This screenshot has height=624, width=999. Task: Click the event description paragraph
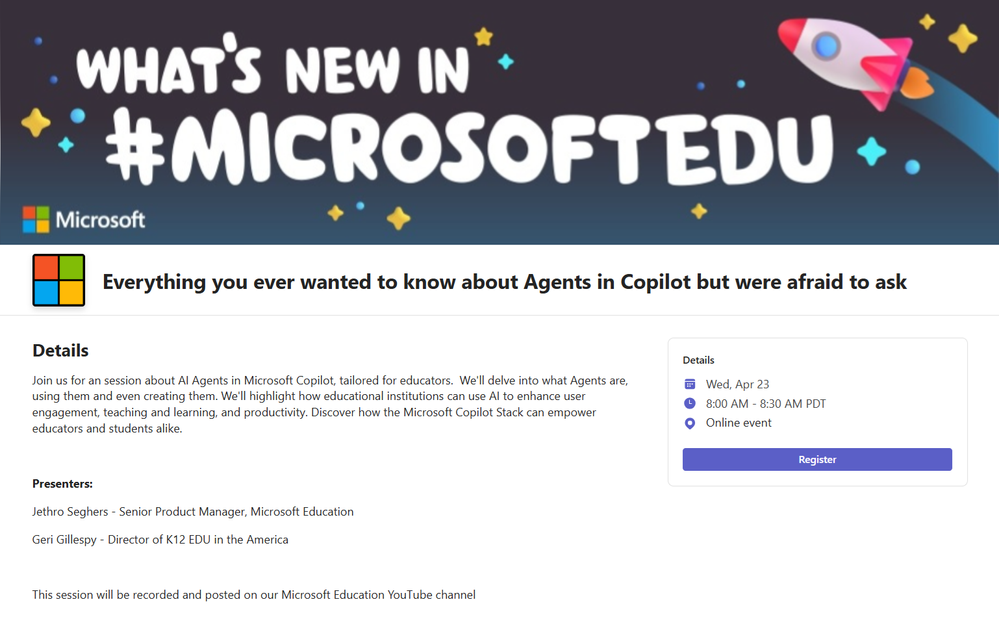(x=330, y=404)
